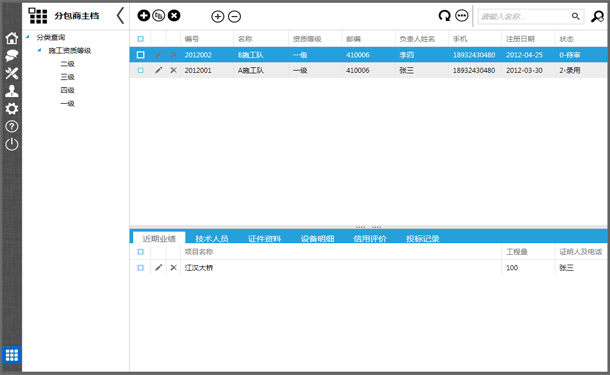The image size is (610, 375).
Task: Edit 江汉大桥 row with pencil icon
Action: (158, 268)
